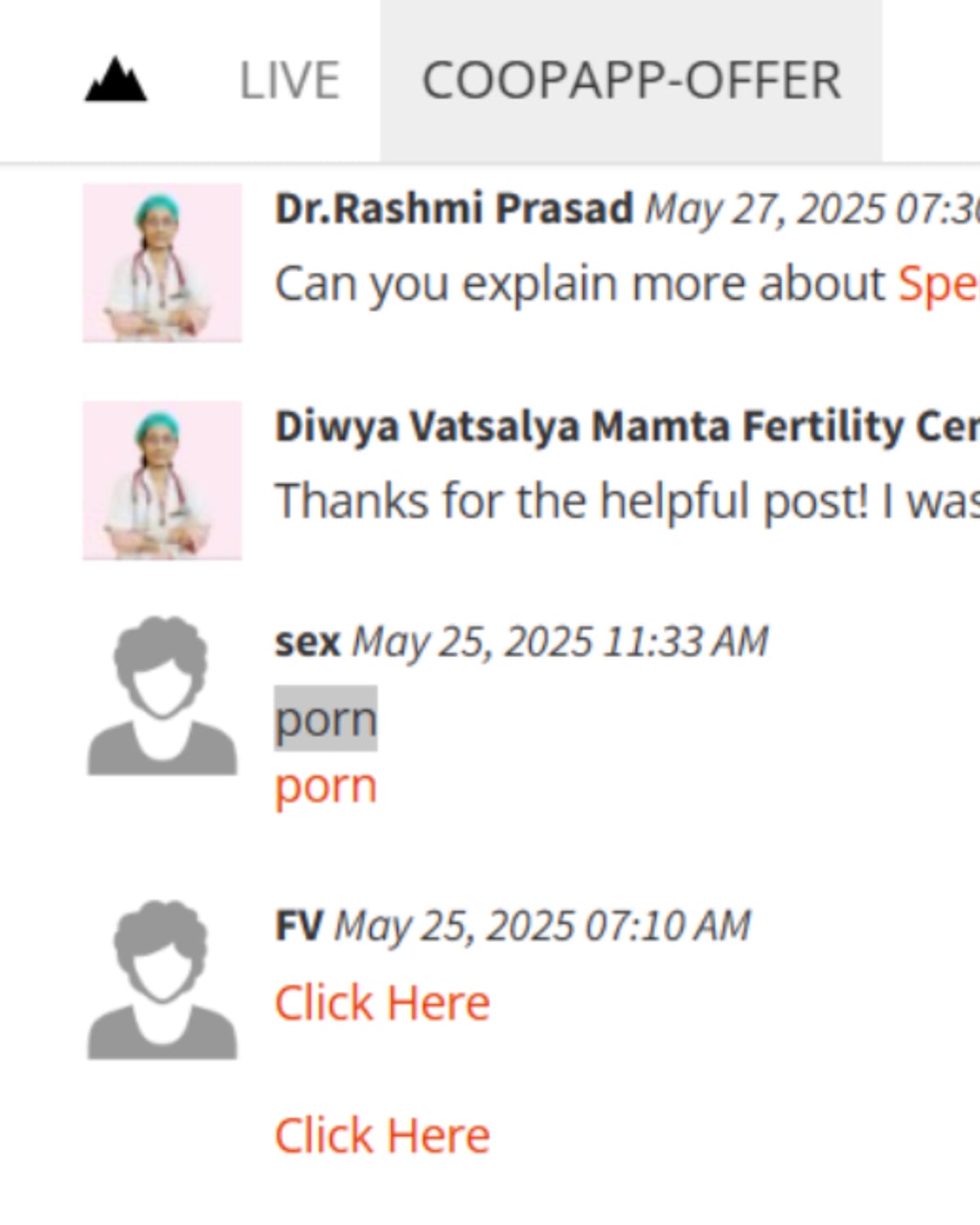Click the gray avatar beside the 11:33 AM comment
The width and height of the screenshot is (980, 1225).
pyautogui.click(x=162, y=696)
